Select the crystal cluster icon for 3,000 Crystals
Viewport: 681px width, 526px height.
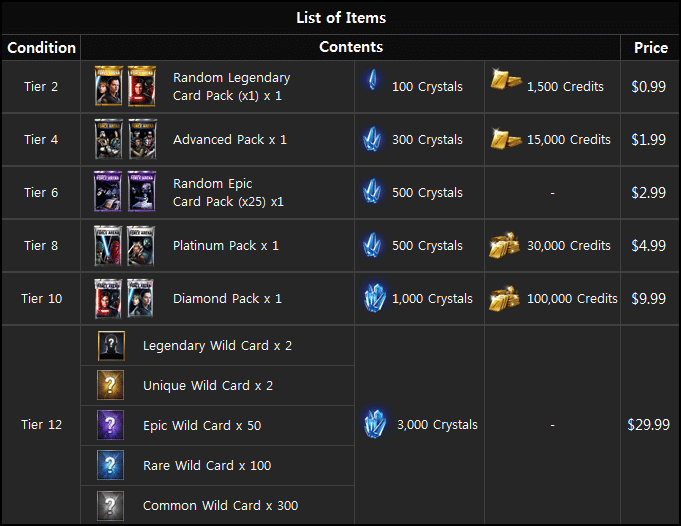point(375,423)
